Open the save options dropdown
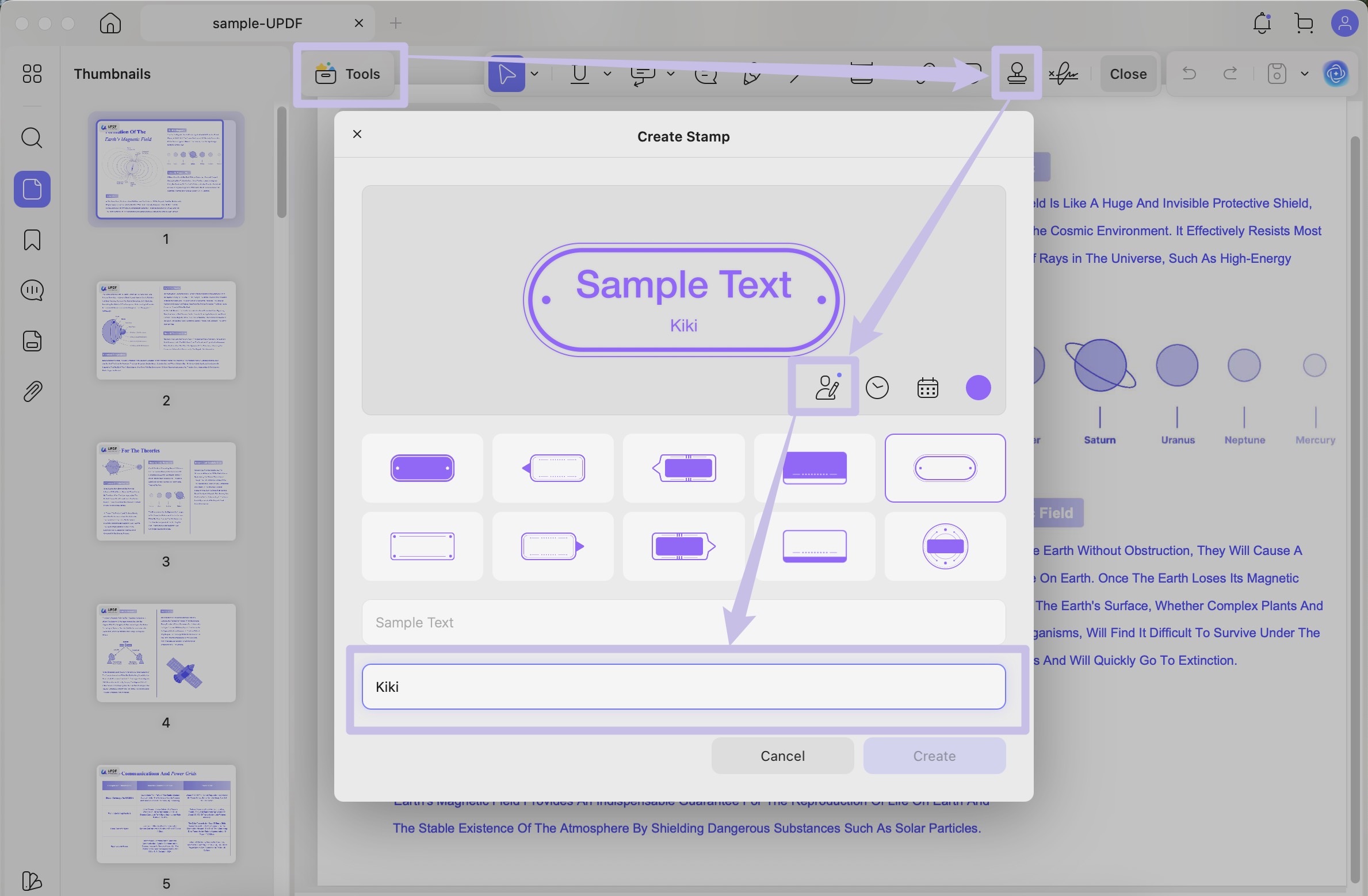The height and width of the screenshot is (896, 1368). [x=1304, y=74]
